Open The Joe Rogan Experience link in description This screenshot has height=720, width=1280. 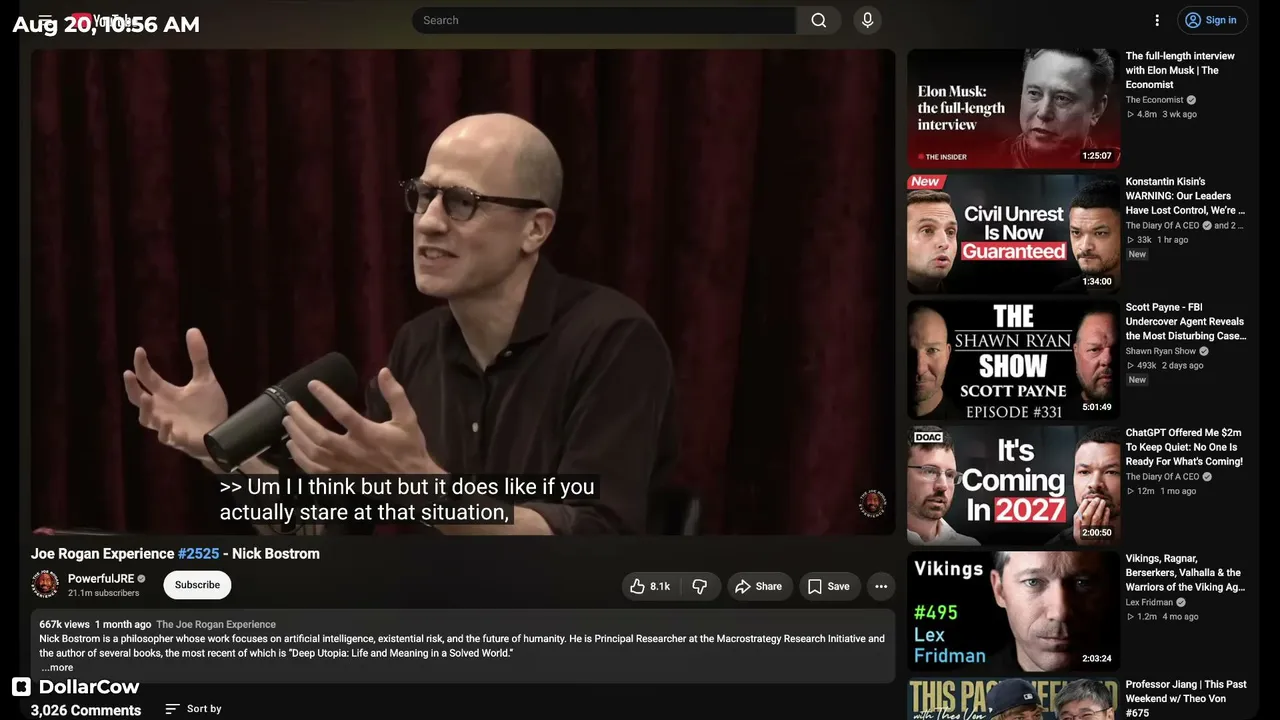pos(216,624)
